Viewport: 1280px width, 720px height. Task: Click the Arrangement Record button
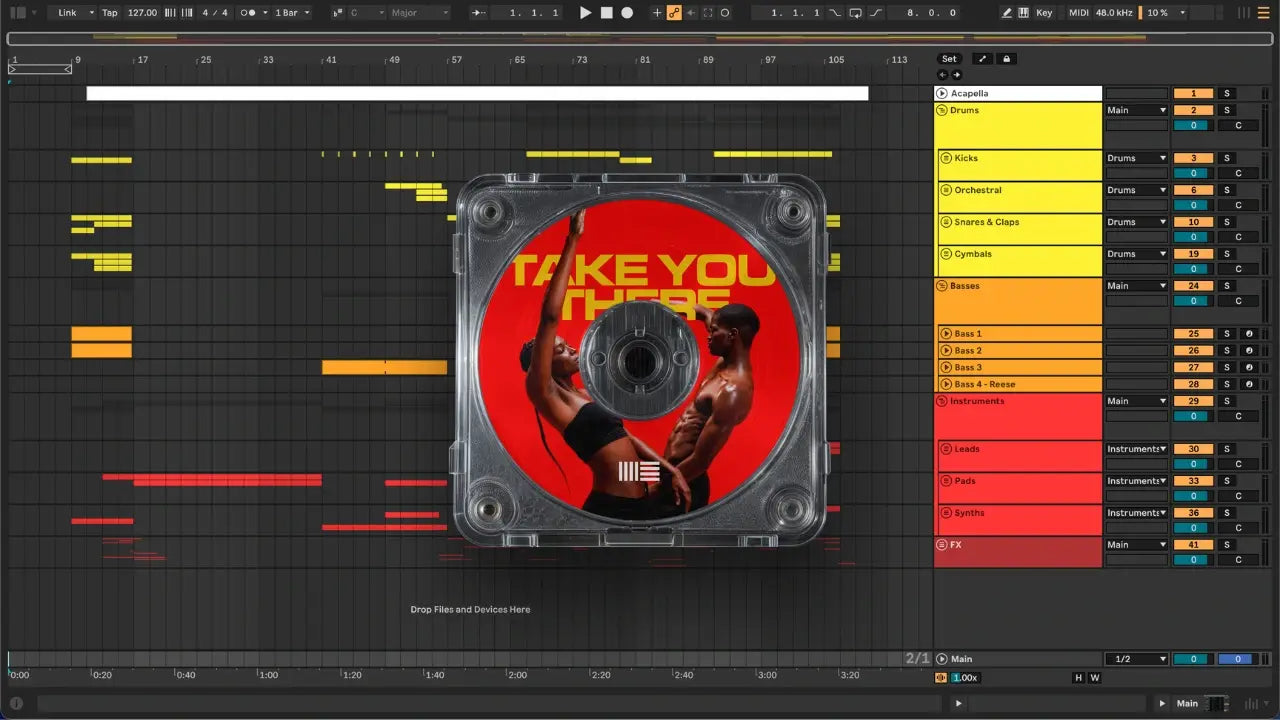click(x=627, y=13)
